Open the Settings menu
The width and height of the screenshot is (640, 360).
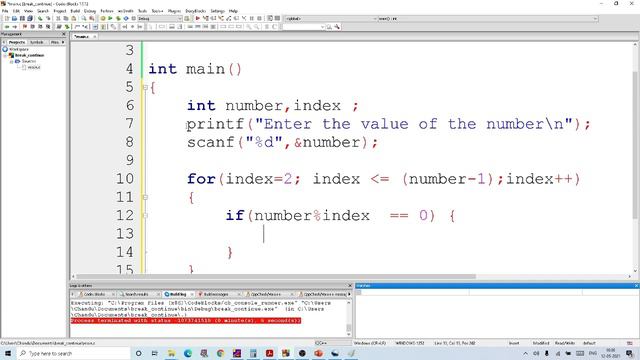point(217,11)
